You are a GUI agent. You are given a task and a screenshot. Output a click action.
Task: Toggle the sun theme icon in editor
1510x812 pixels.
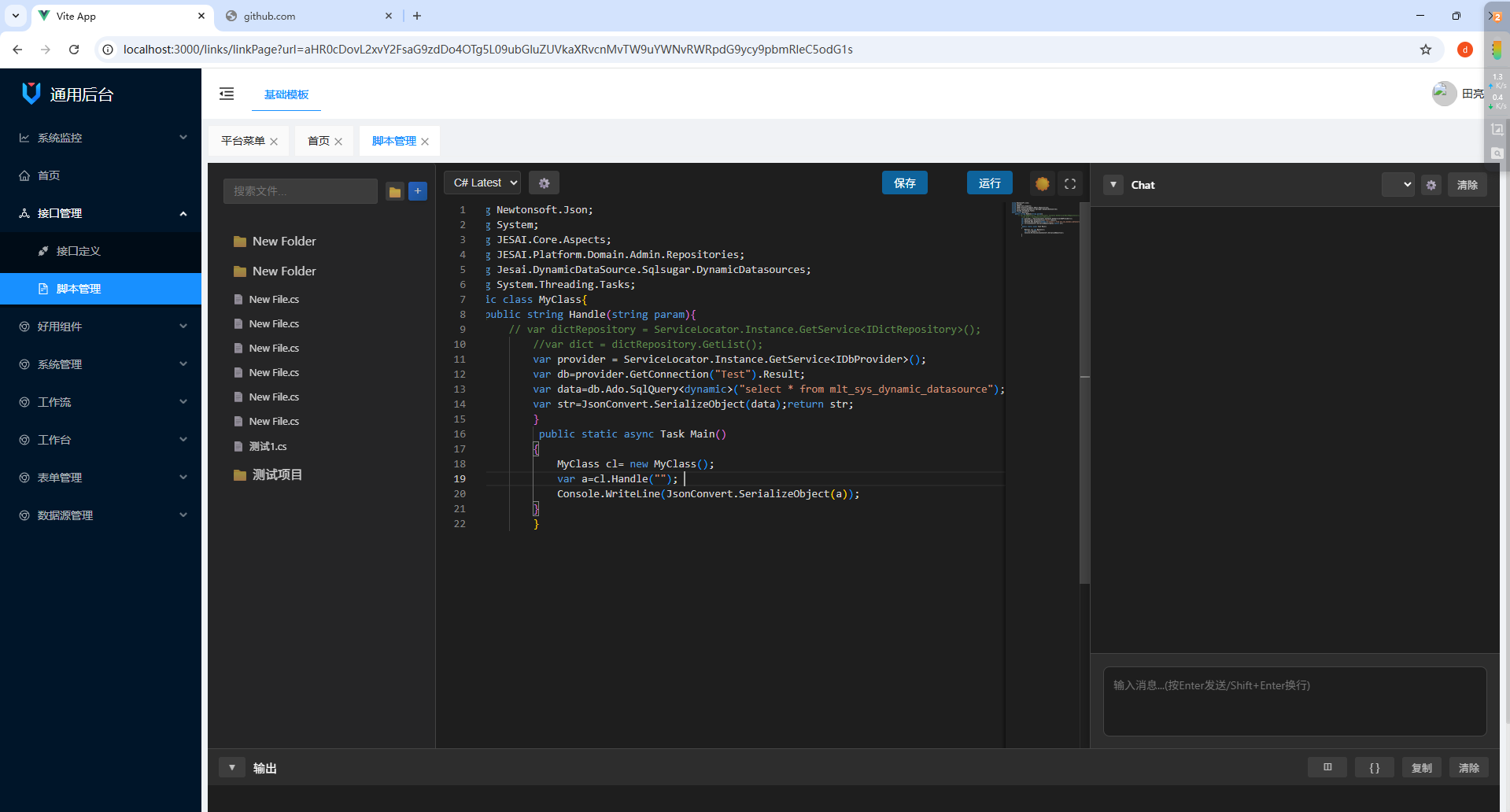[1043, 183]
